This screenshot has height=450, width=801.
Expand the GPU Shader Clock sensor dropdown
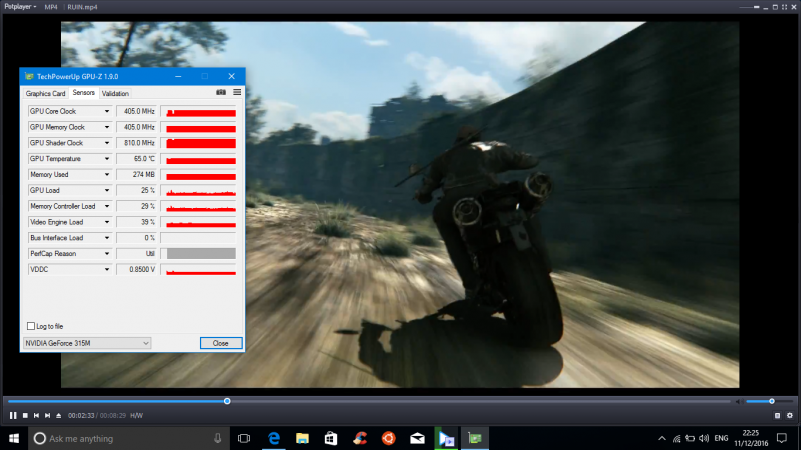tap(107, 143)
